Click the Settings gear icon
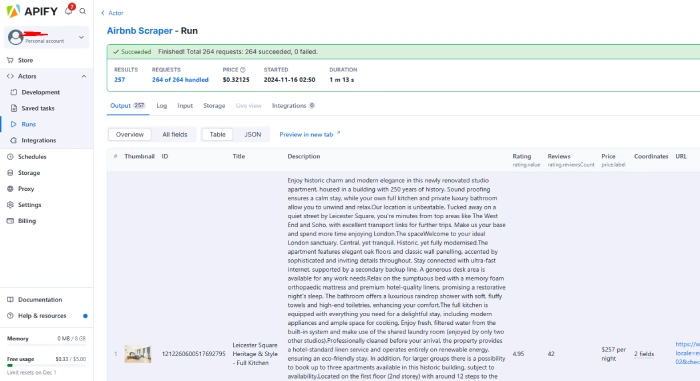 point(10,205)
